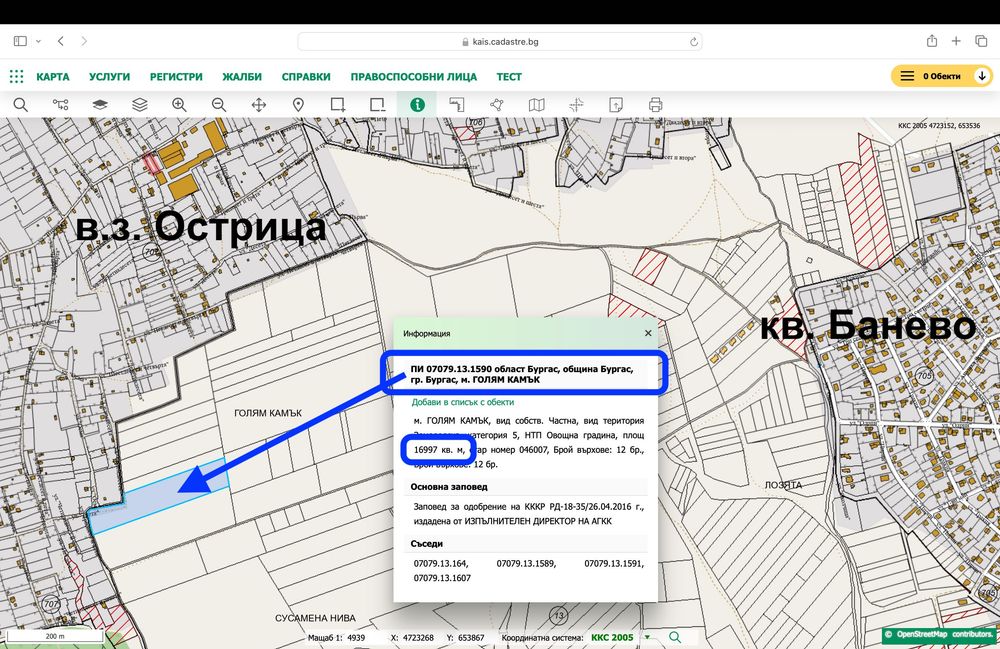Click the Основна заповед heading

[x=449, y=486]
